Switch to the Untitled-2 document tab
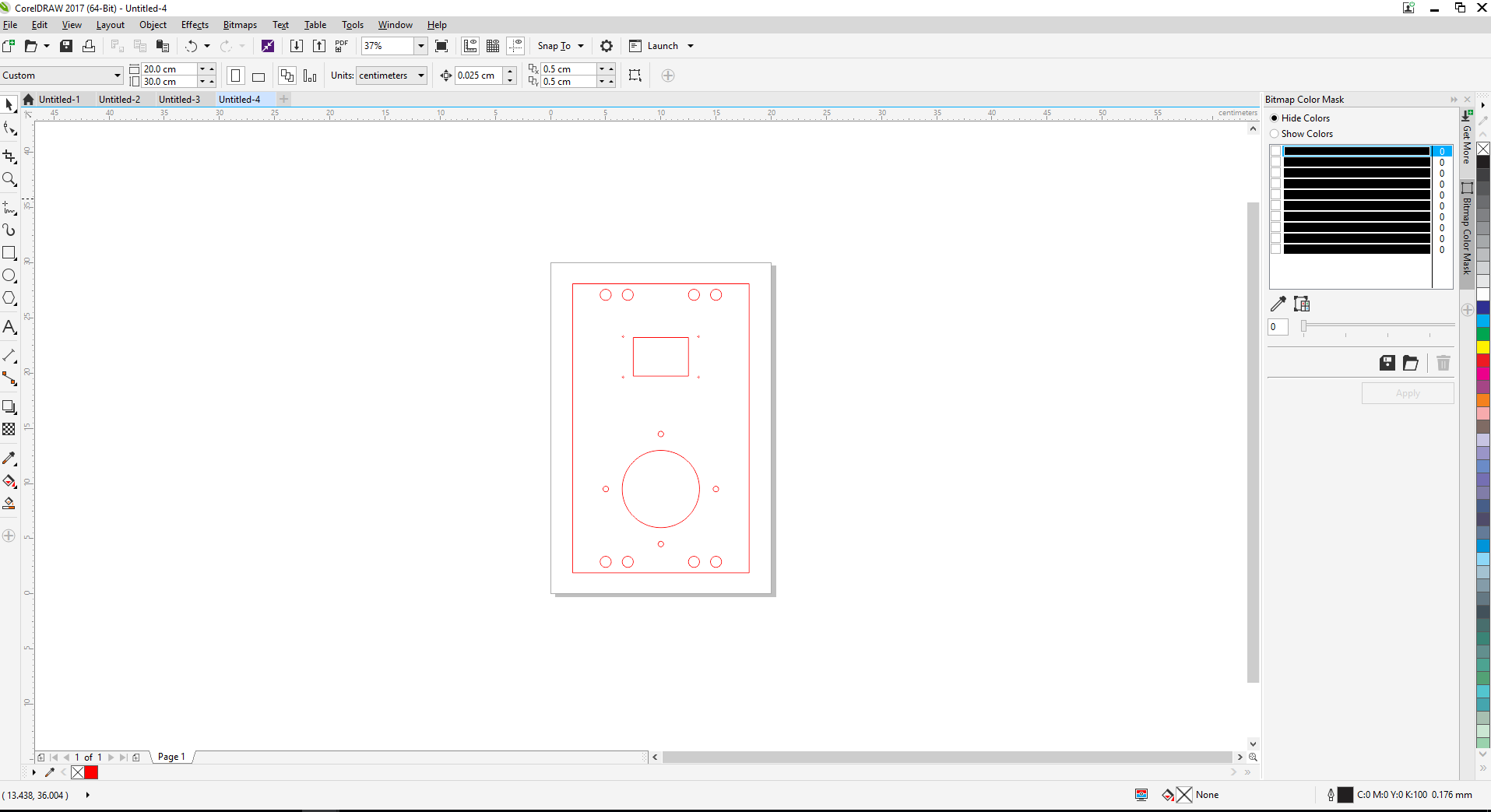 120,100
